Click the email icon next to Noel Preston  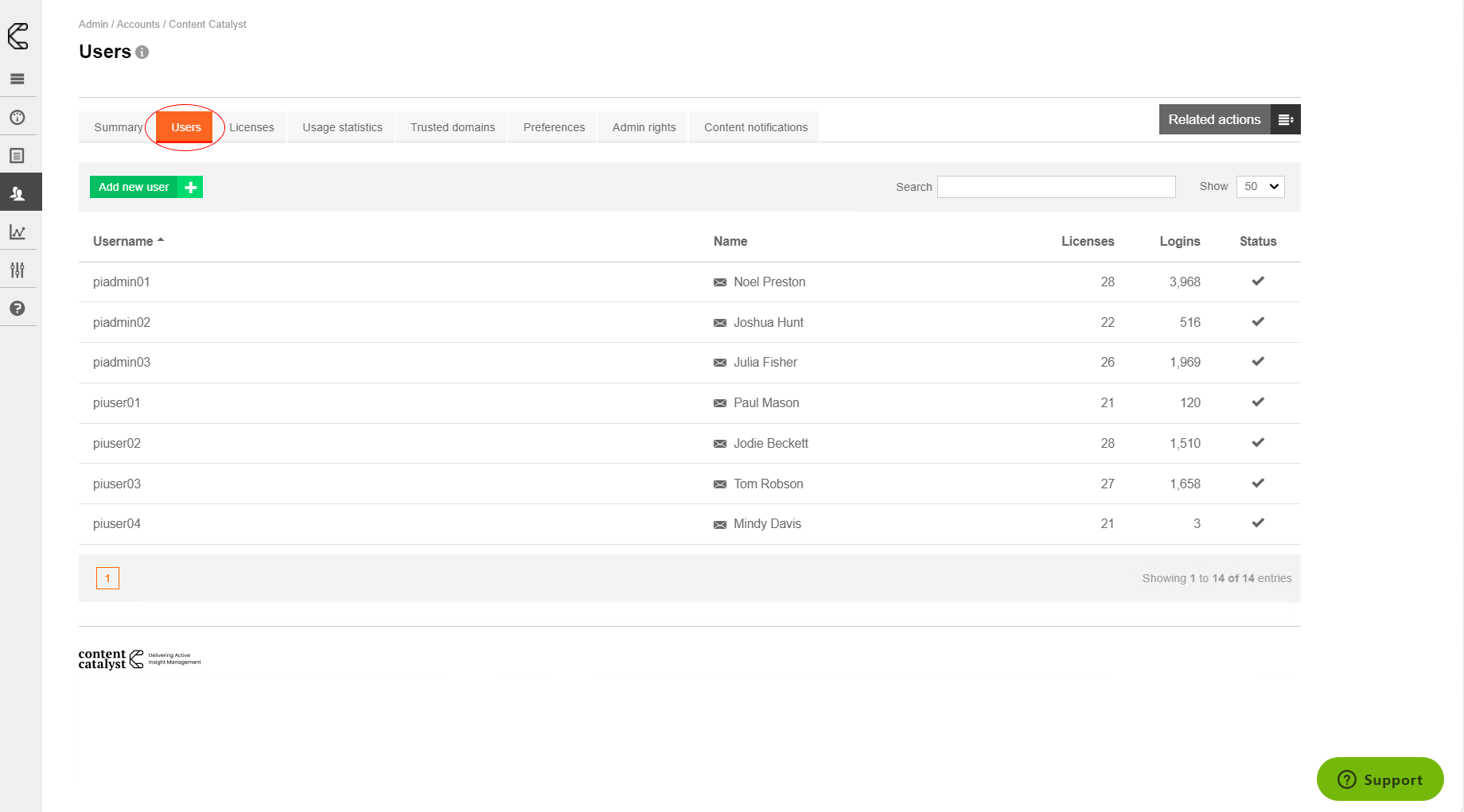point(720,282)
